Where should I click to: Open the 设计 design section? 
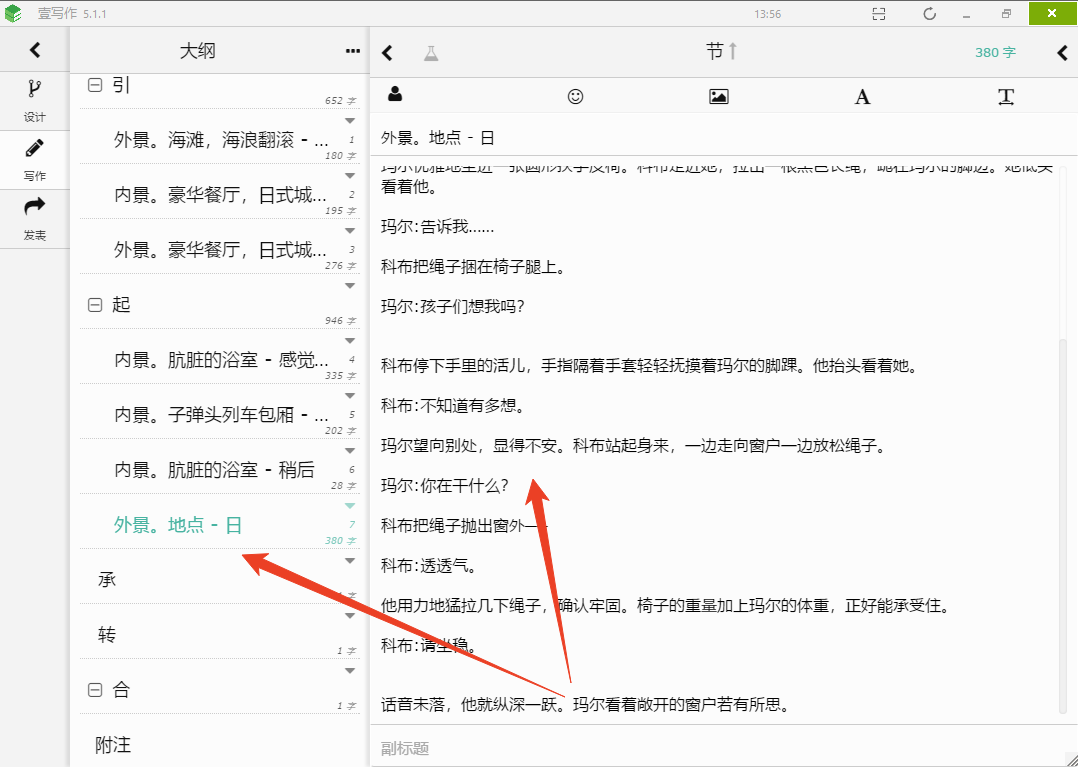coord(34,101)
